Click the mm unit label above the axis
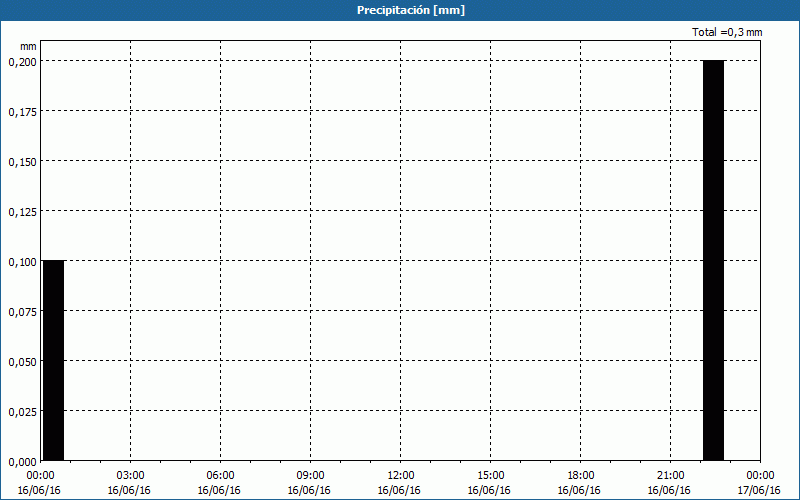The image size is (800, 500). pyautogui.click(x=28, y=46)
